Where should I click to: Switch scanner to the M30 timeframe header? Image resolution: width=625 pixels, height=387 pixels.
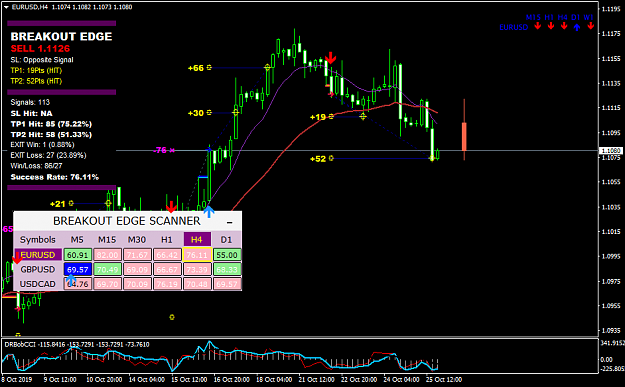(x=137, y=240)
